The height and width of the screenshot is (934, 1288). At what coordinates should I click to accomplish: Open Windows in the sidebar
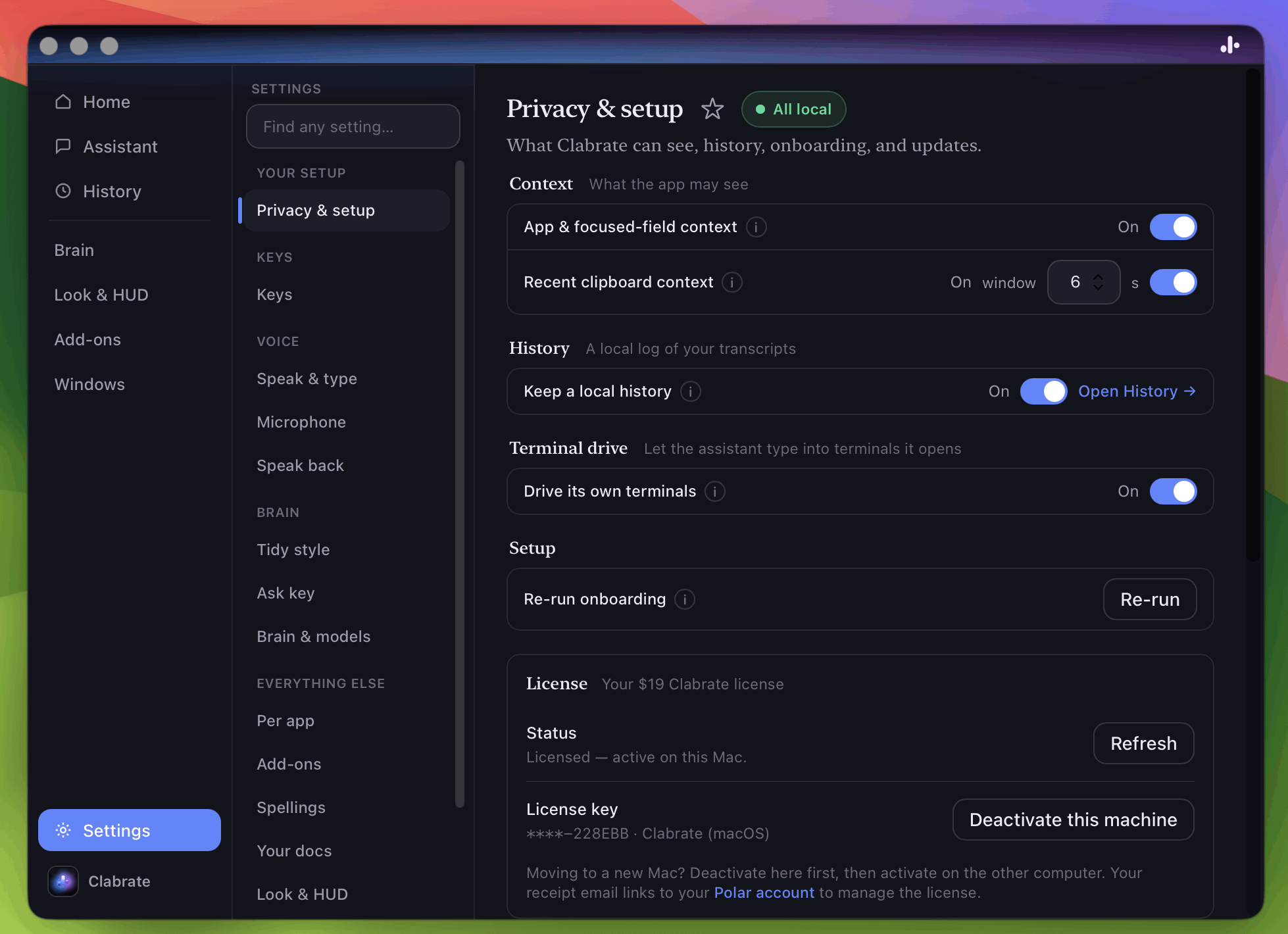130,384
